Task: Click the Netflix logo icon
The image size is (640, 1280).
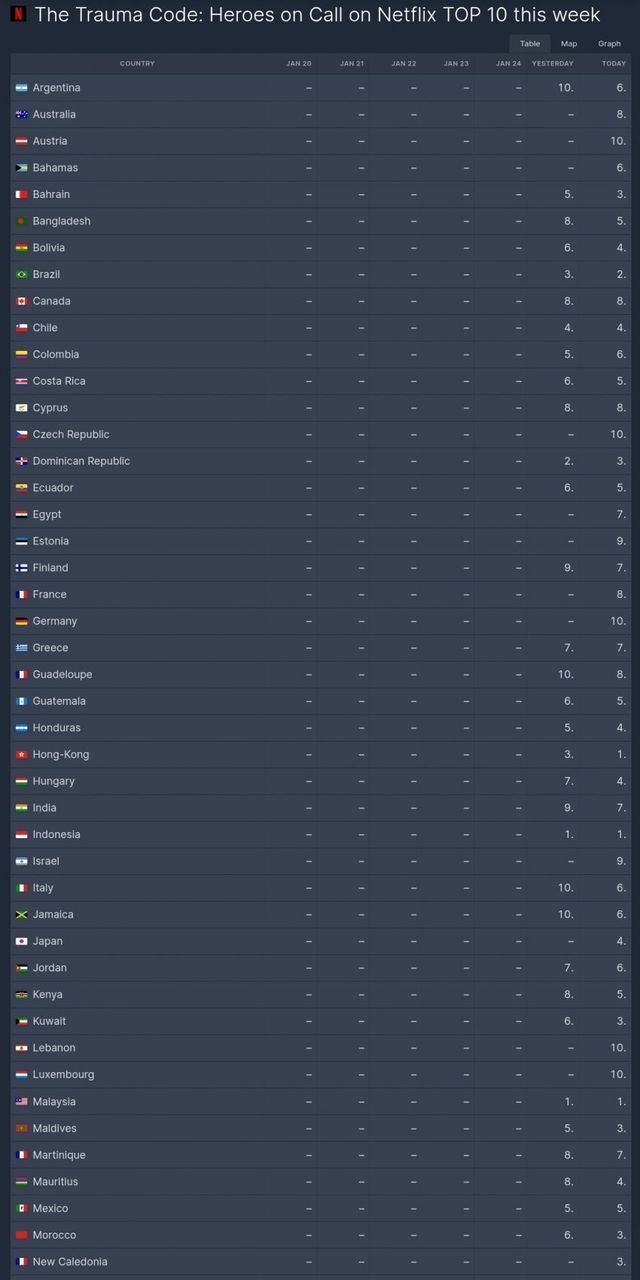Action: click(18, 15)
